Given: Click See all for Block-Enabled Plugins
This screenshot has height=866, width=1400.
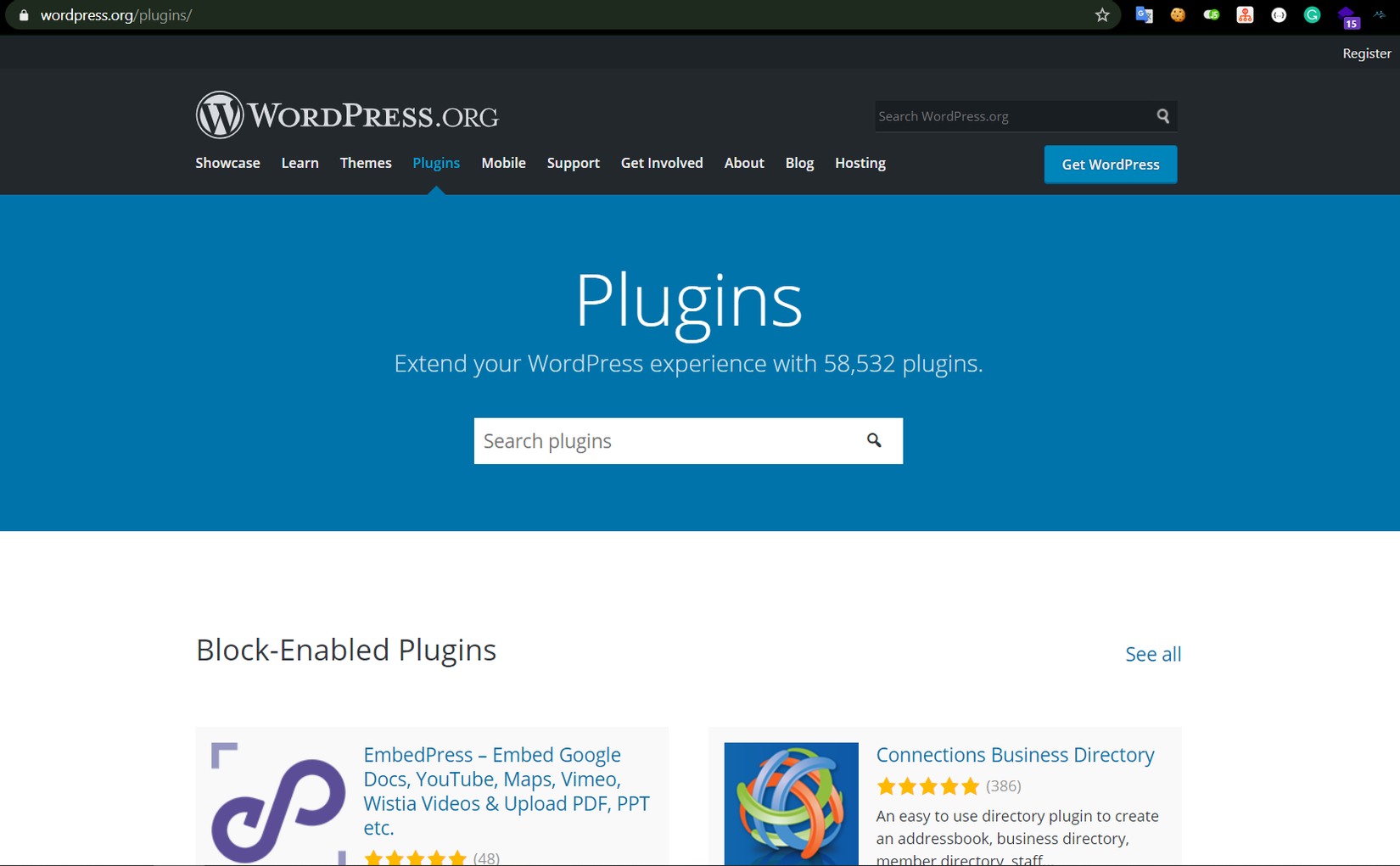Looking at the screenshot, I should pyautogui.click(x=1153, y=654).
